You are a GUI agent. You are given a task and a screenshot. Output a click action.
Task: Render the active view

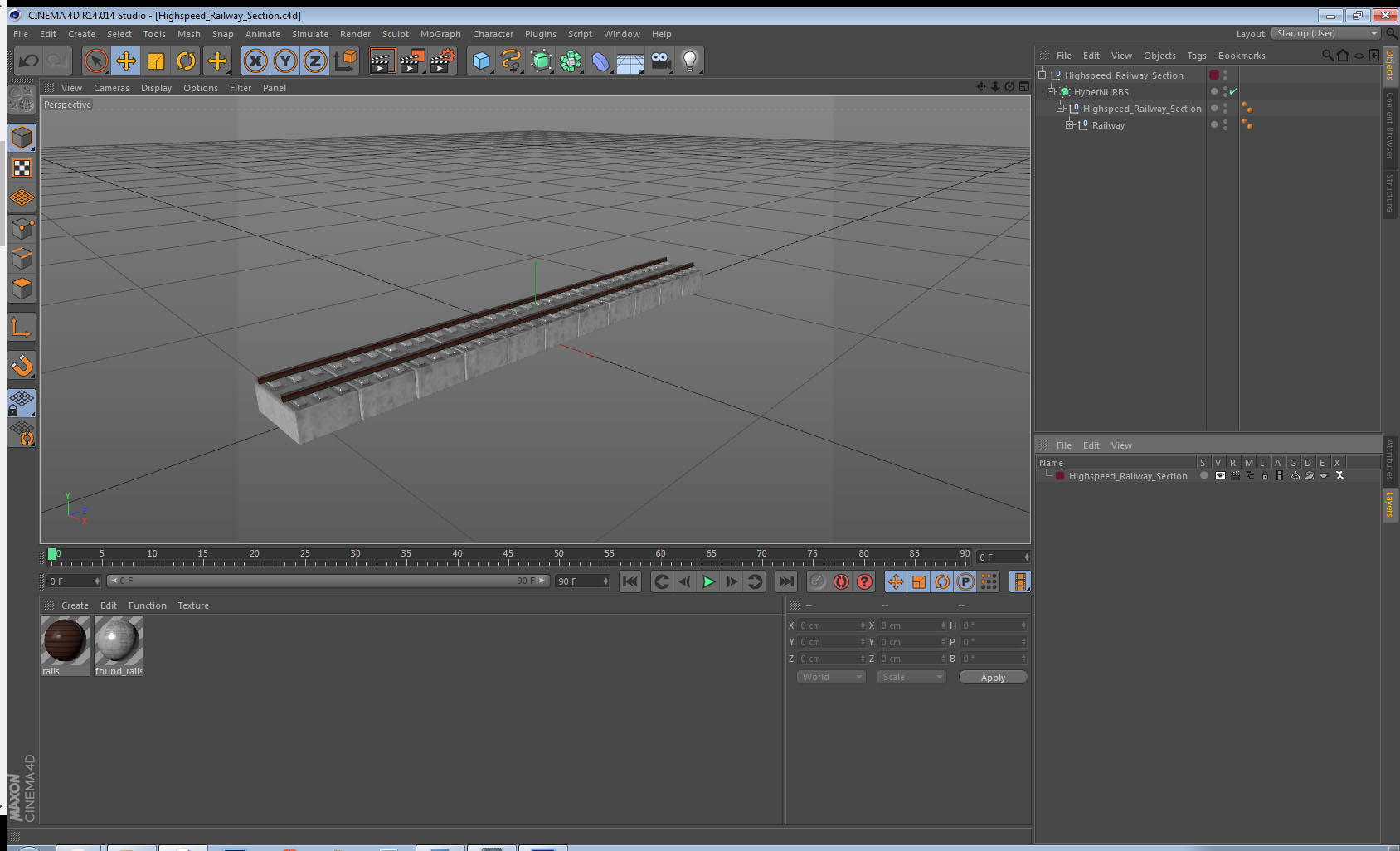(382, 61)
